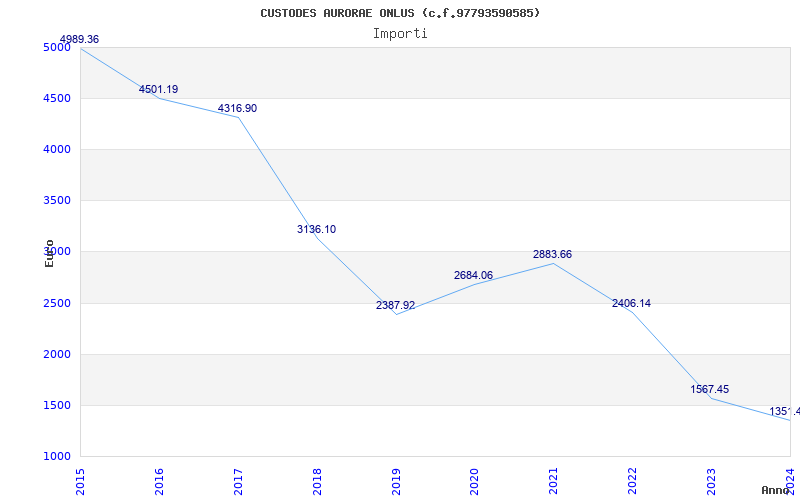
Task: Click the 2019 x-axis year label
Action: point(396,481)
